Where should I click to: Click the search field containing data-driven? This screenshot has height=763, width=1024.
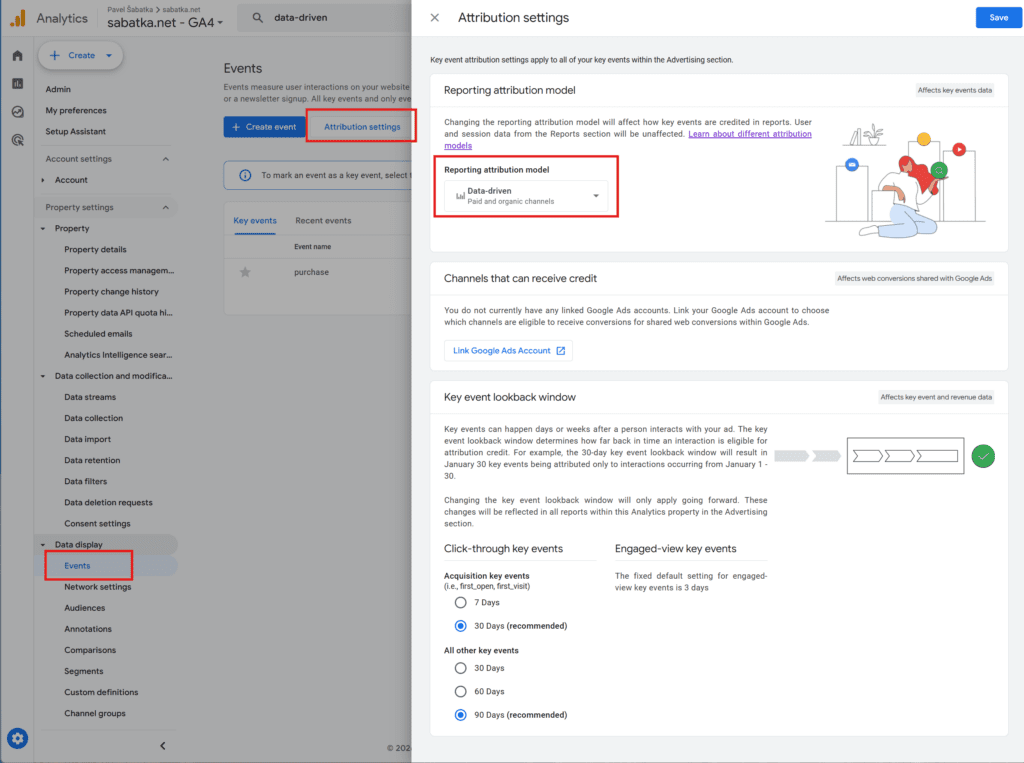330,18
